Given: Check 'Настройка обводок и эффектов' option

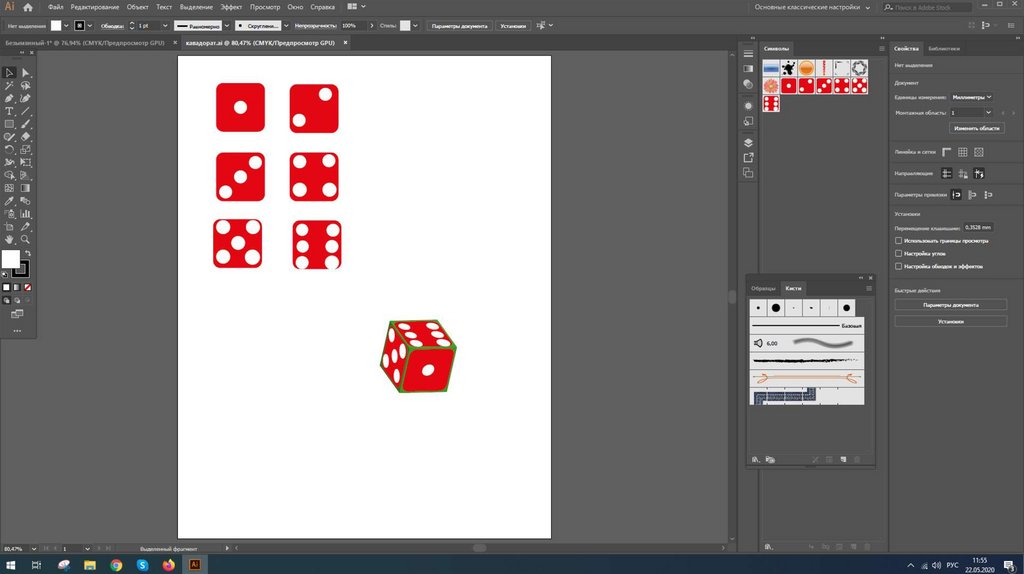Looking at the screenshot, I should click(898, 267).
